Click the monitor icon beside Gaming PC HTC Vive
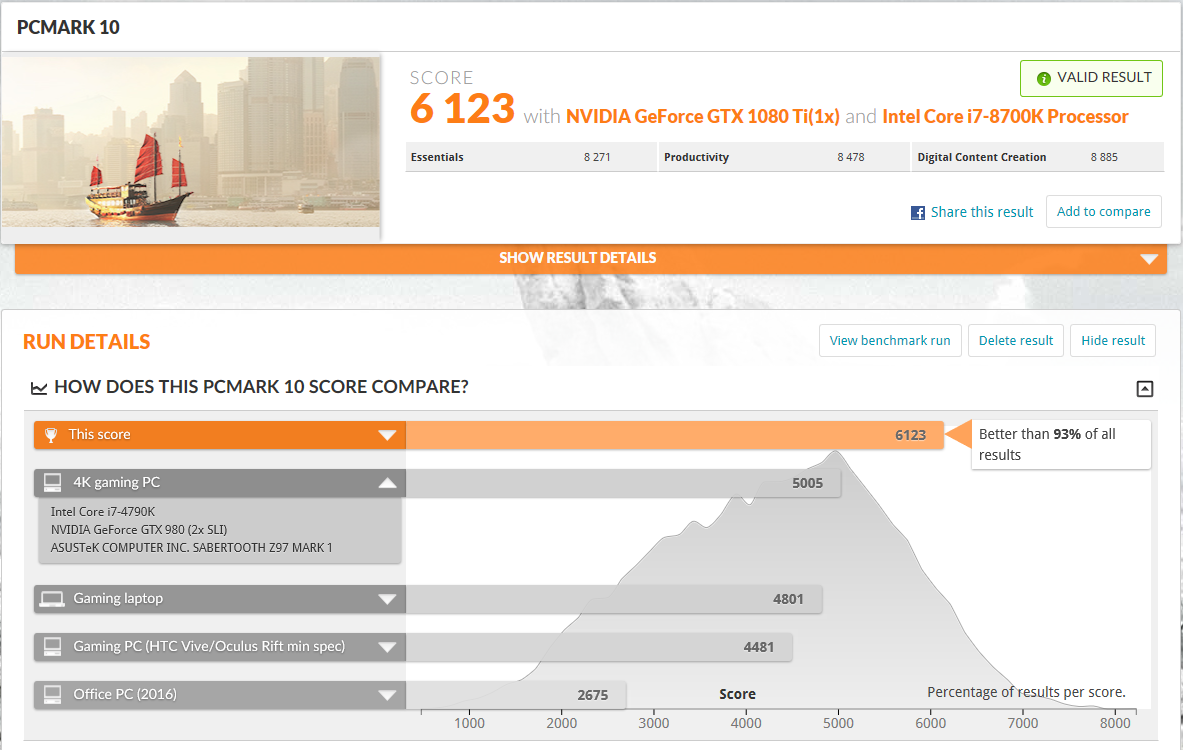 tap(52, 646)
